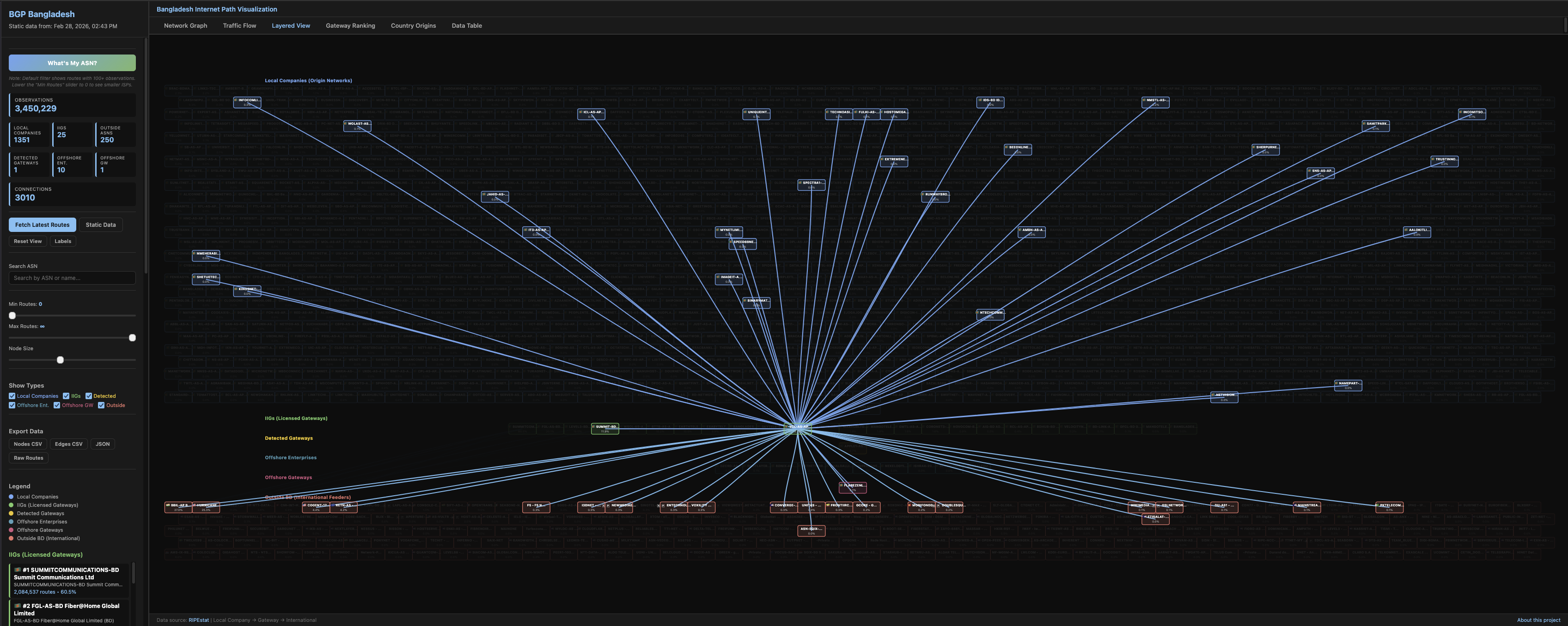Open the Gateway Ranking tab
Screen dimensions: 1568x626
click(351, 25)
